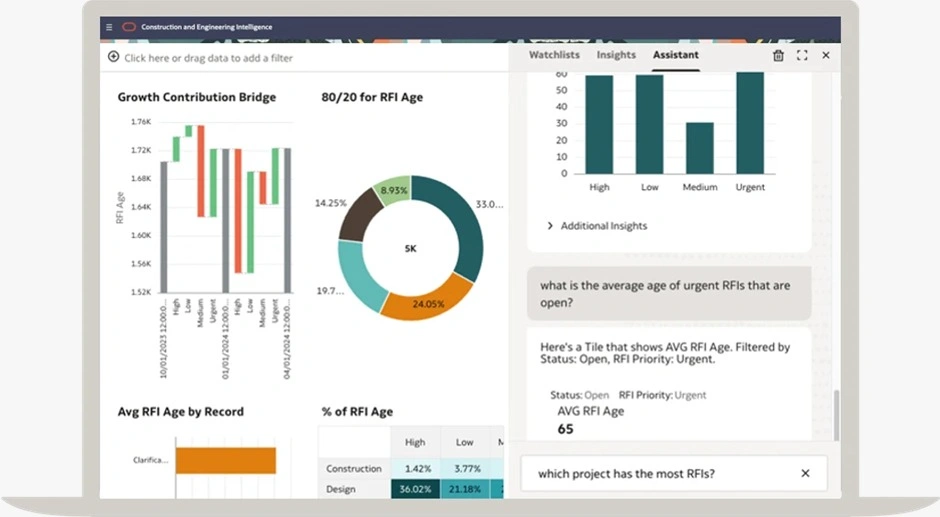
Task: Click the 36.02% Design cell in the table
Action: pos(414,489)
